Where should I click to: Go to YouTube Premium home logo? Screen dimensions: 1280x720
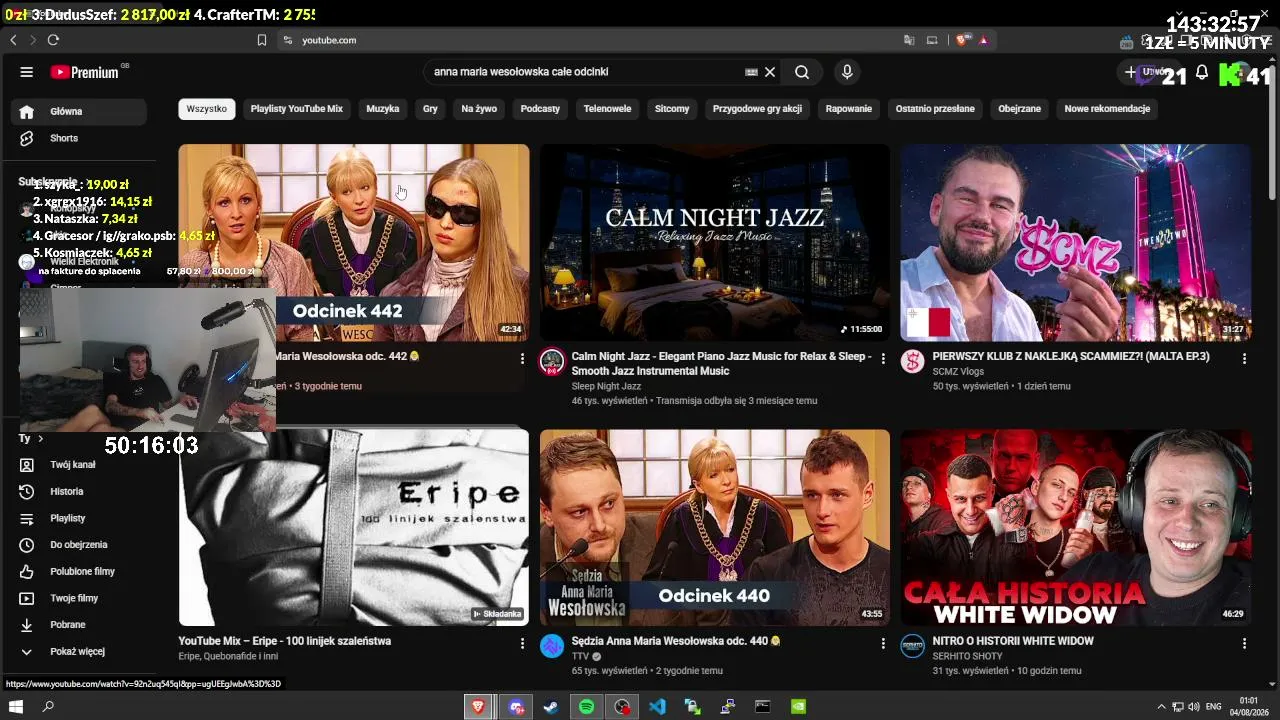[x=85, y=72]
